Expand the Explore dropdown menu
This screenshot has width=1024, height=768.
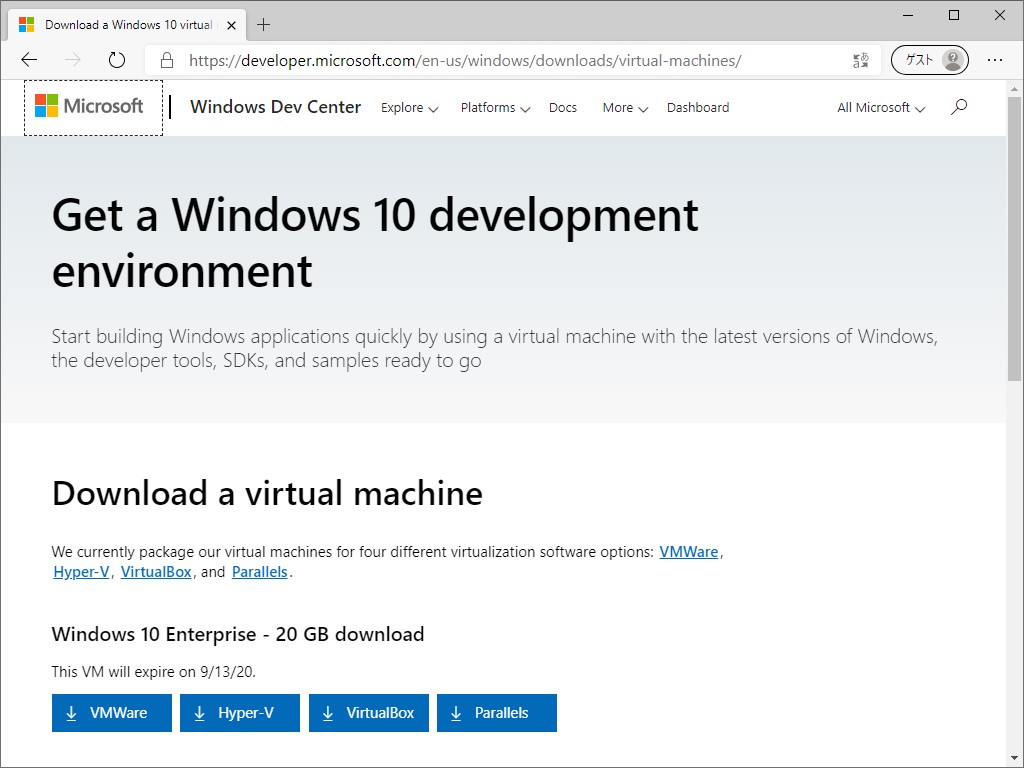point(408,108)
